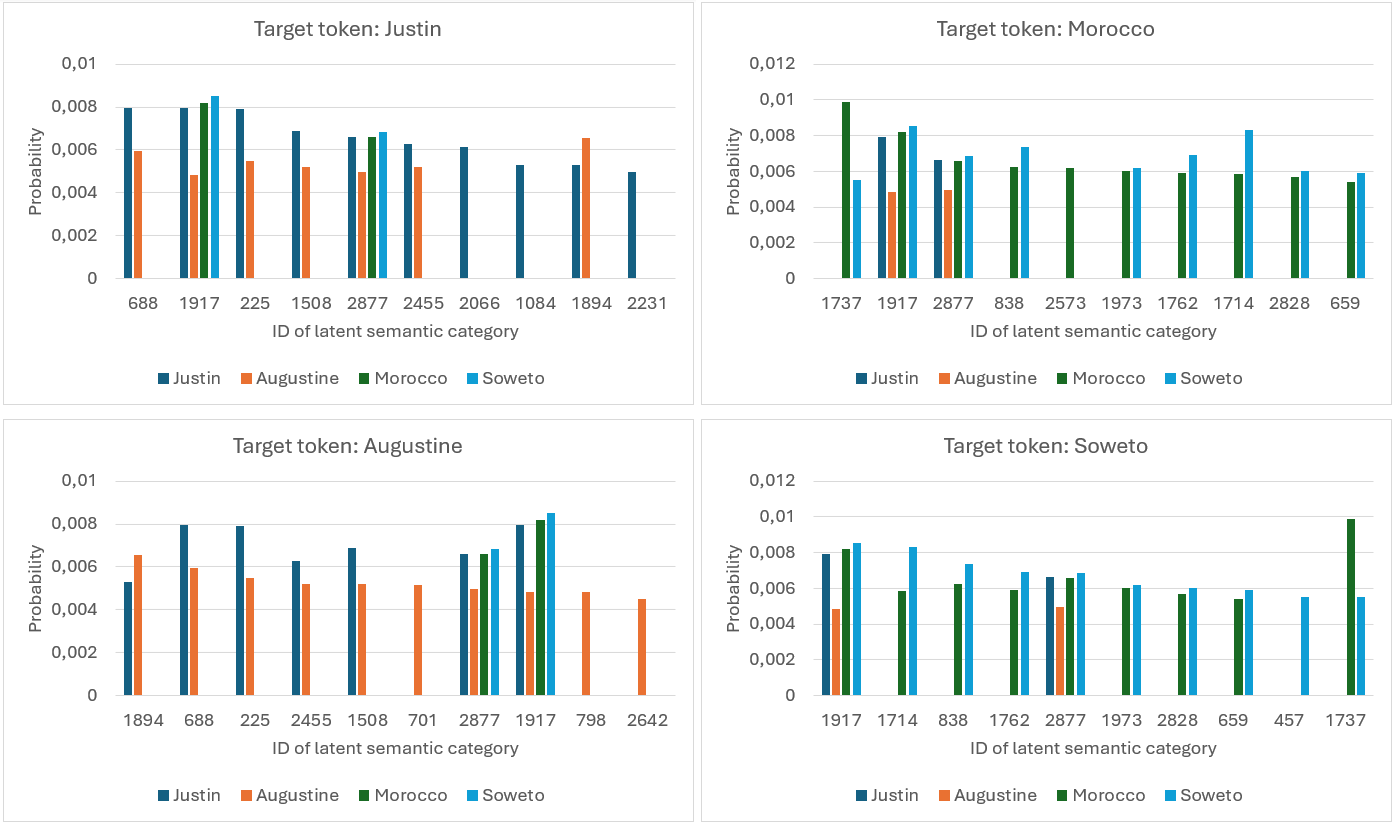Screen dimensions: 1398x828
Task: Click x-axis label 2642 in Augustine chart
Action: 647,720
